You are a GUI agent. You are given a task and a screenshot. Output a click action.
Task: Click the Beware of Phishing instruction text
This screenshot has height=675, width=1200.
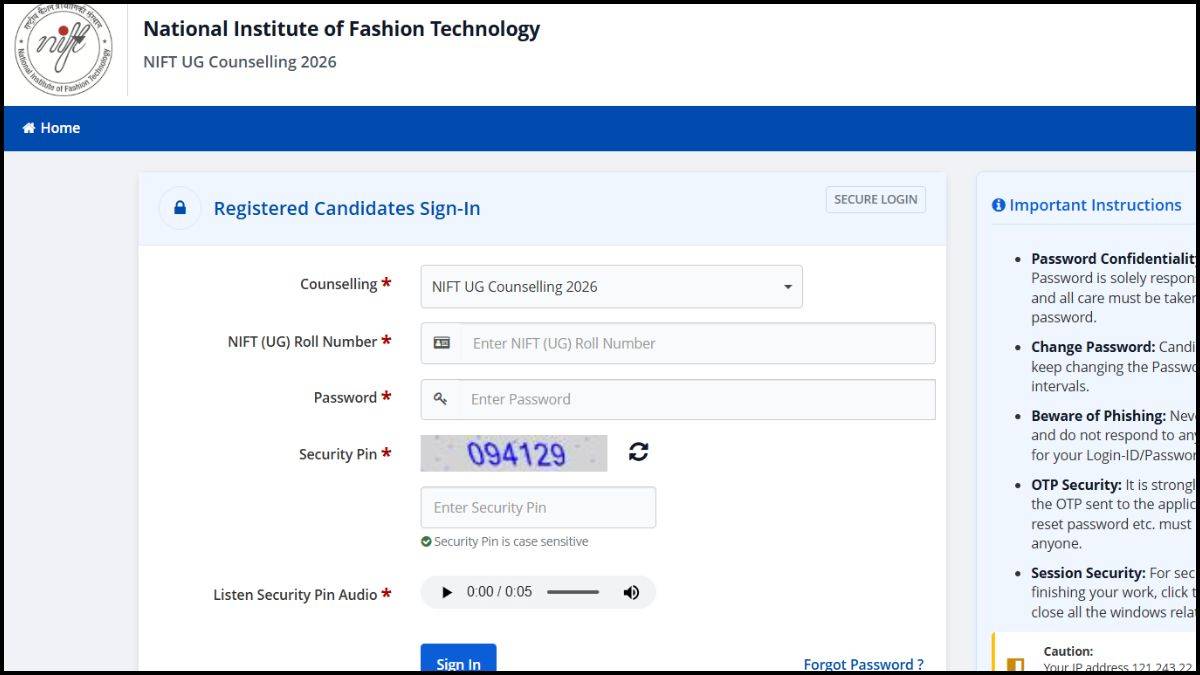point(1114,435)
